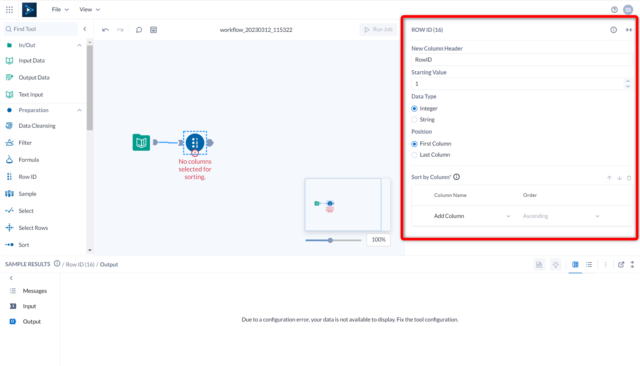
Task: Click the undo arrow icon
Action: (105, 30)
